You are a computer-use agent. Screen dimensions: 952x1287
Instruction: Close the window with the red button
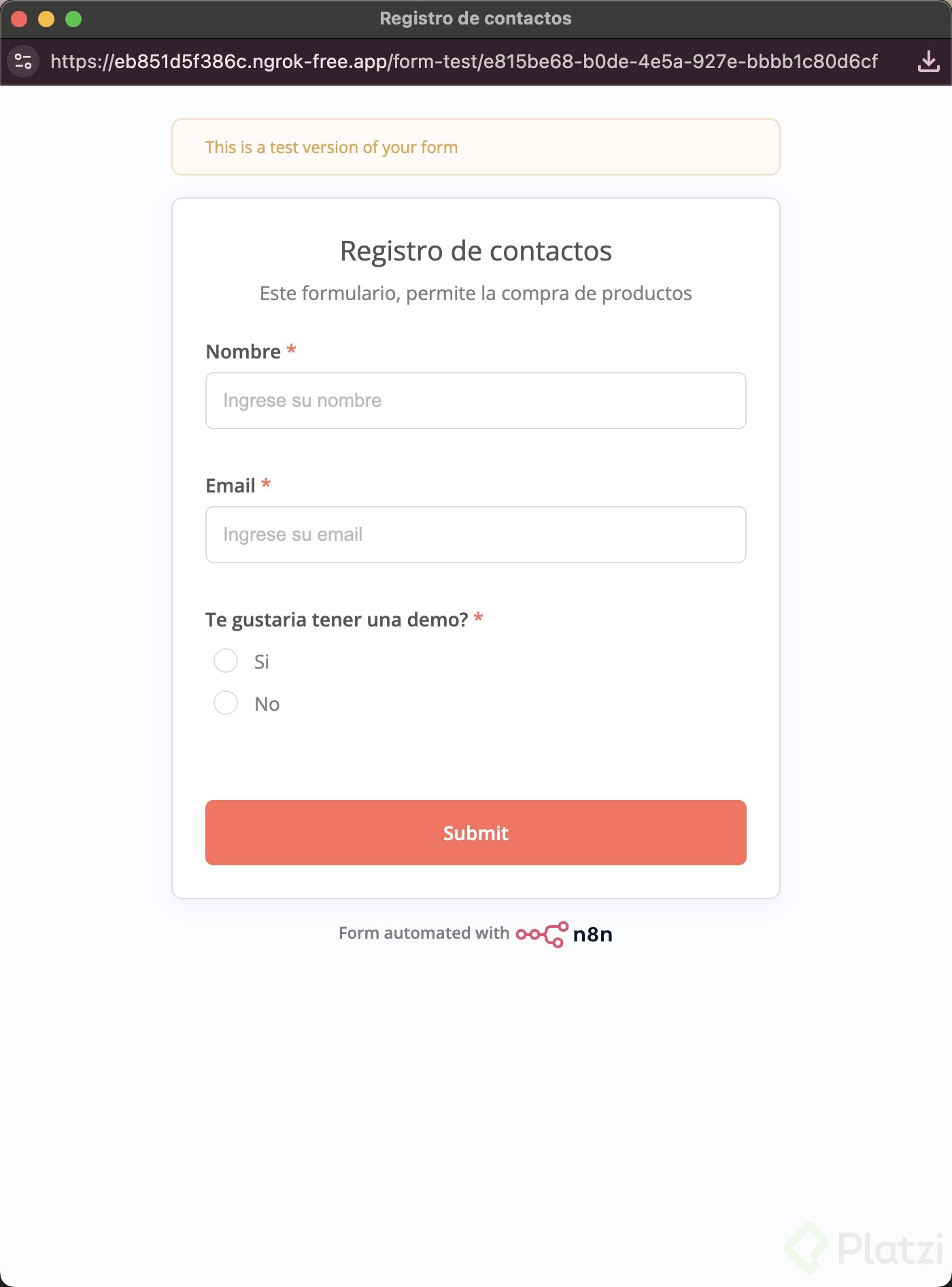click(19, 19)
